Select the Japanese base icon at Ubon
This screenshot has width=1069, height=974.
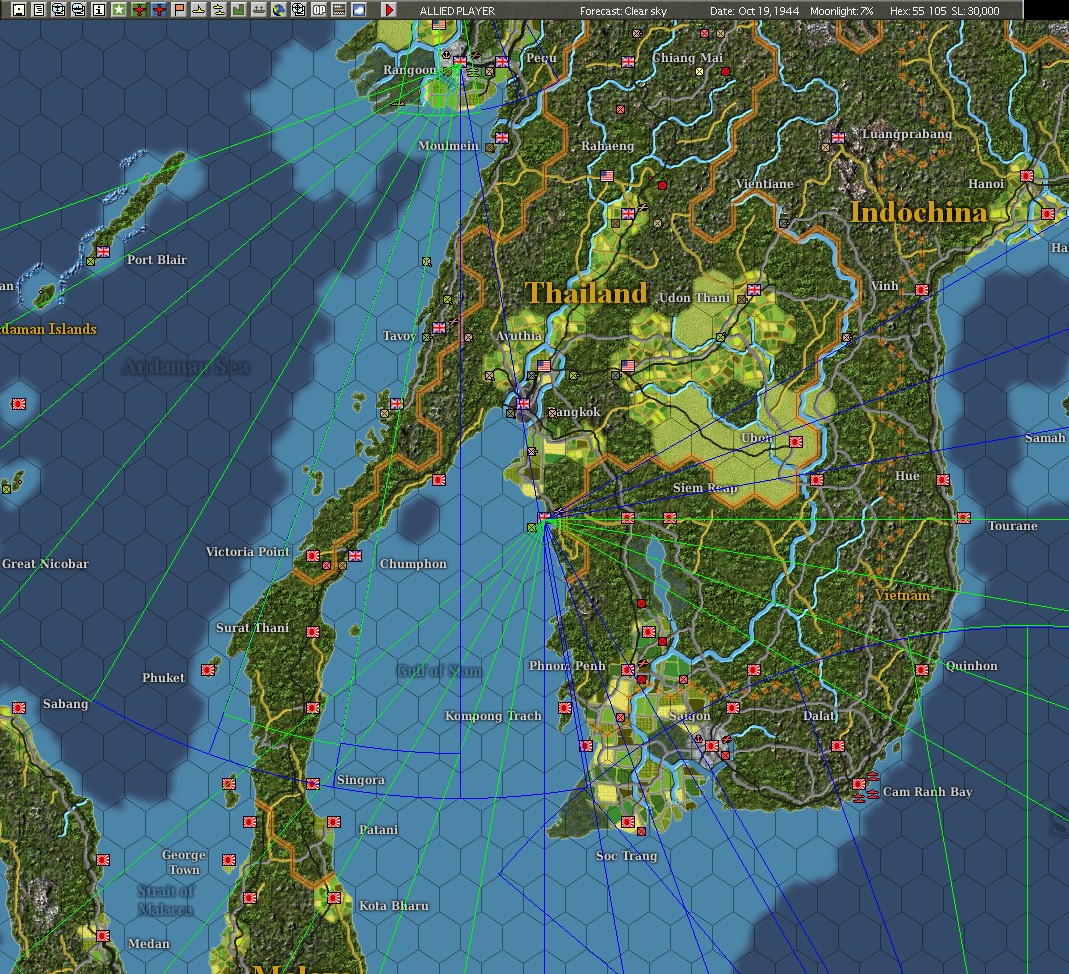pos(796,442)
